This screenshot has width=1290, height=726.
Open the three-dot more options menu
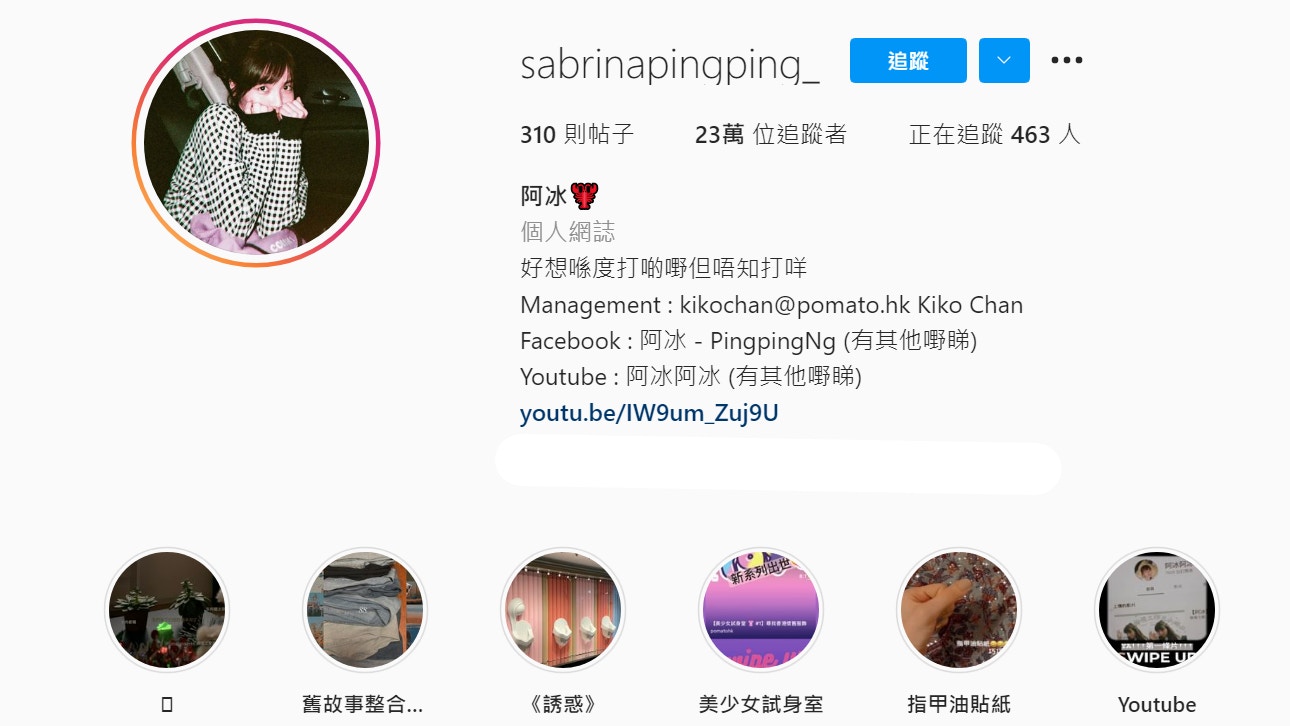1067,61
